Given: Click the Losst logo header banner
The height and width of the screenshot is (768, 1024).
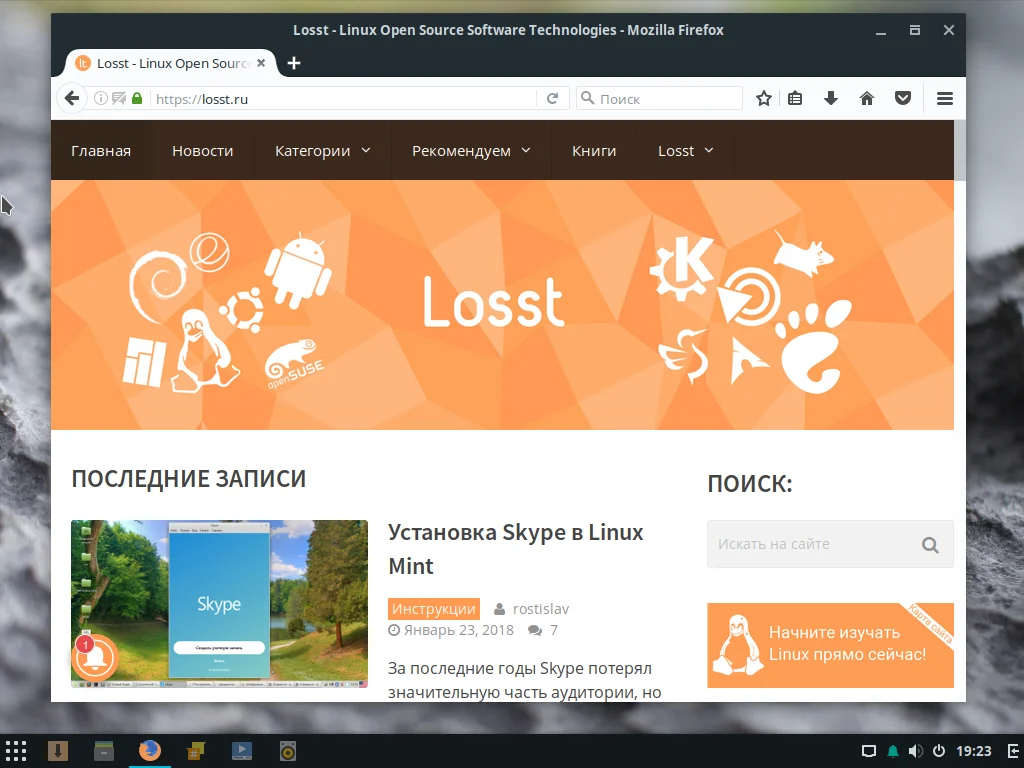Looking at the screenshot, I should point(502,305).
